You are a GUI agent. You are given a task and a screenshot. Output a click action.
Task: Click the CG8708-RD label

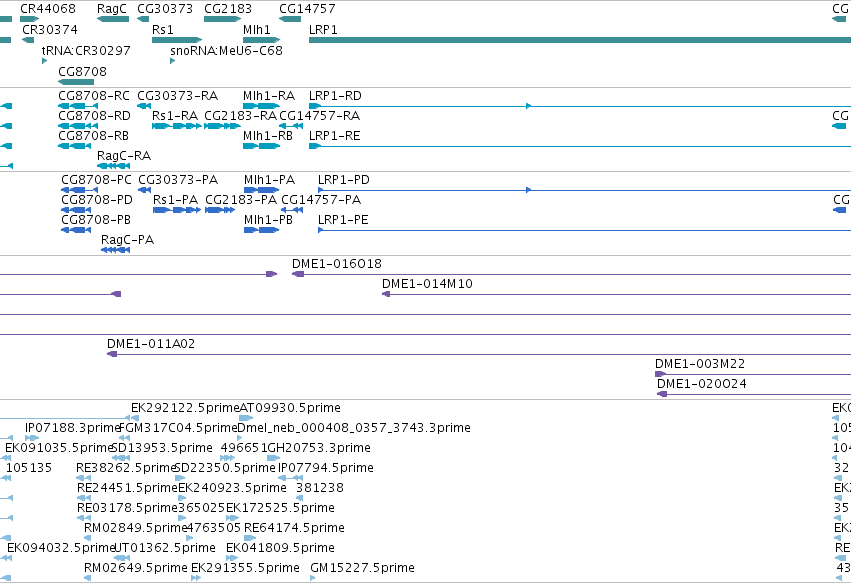click(x=94, y=116)
